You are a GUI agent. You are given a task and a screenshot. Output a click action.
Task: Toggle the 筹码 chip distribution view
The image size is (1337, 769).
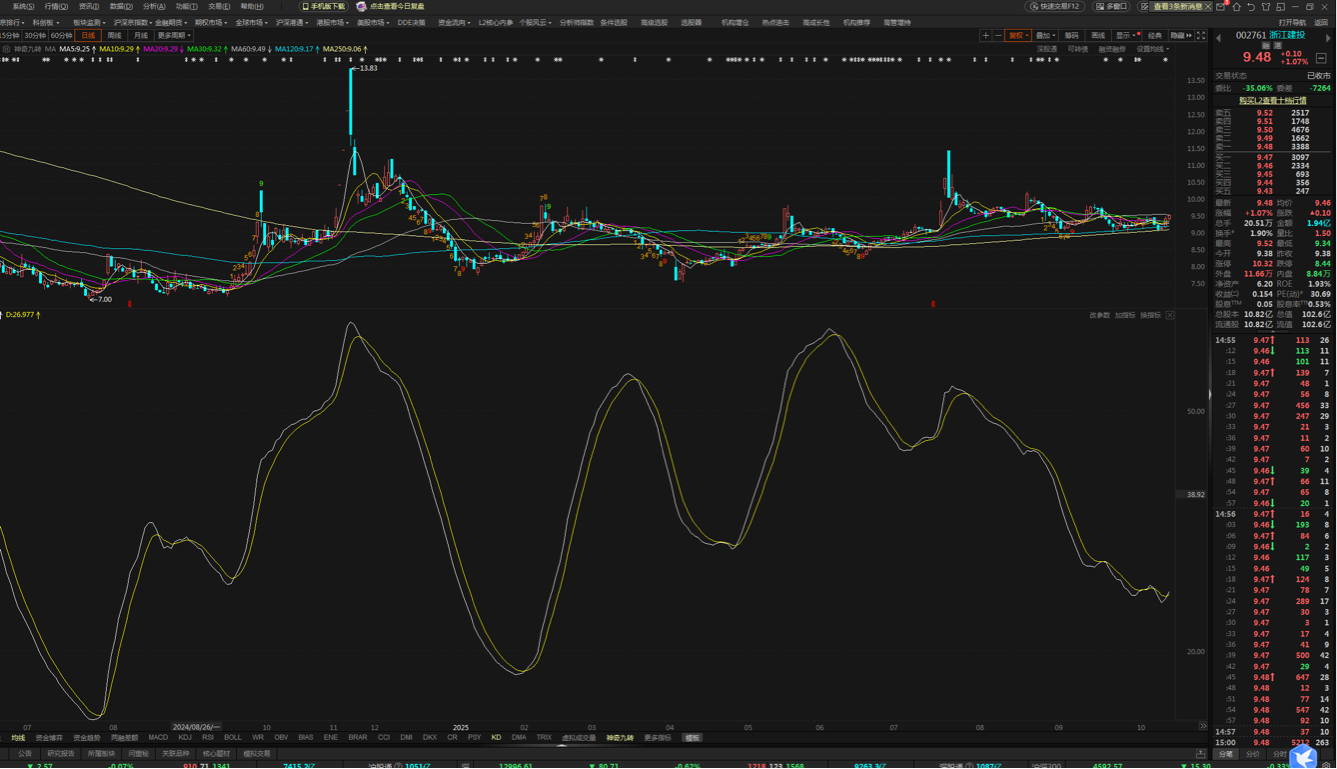coord(1072,35)
